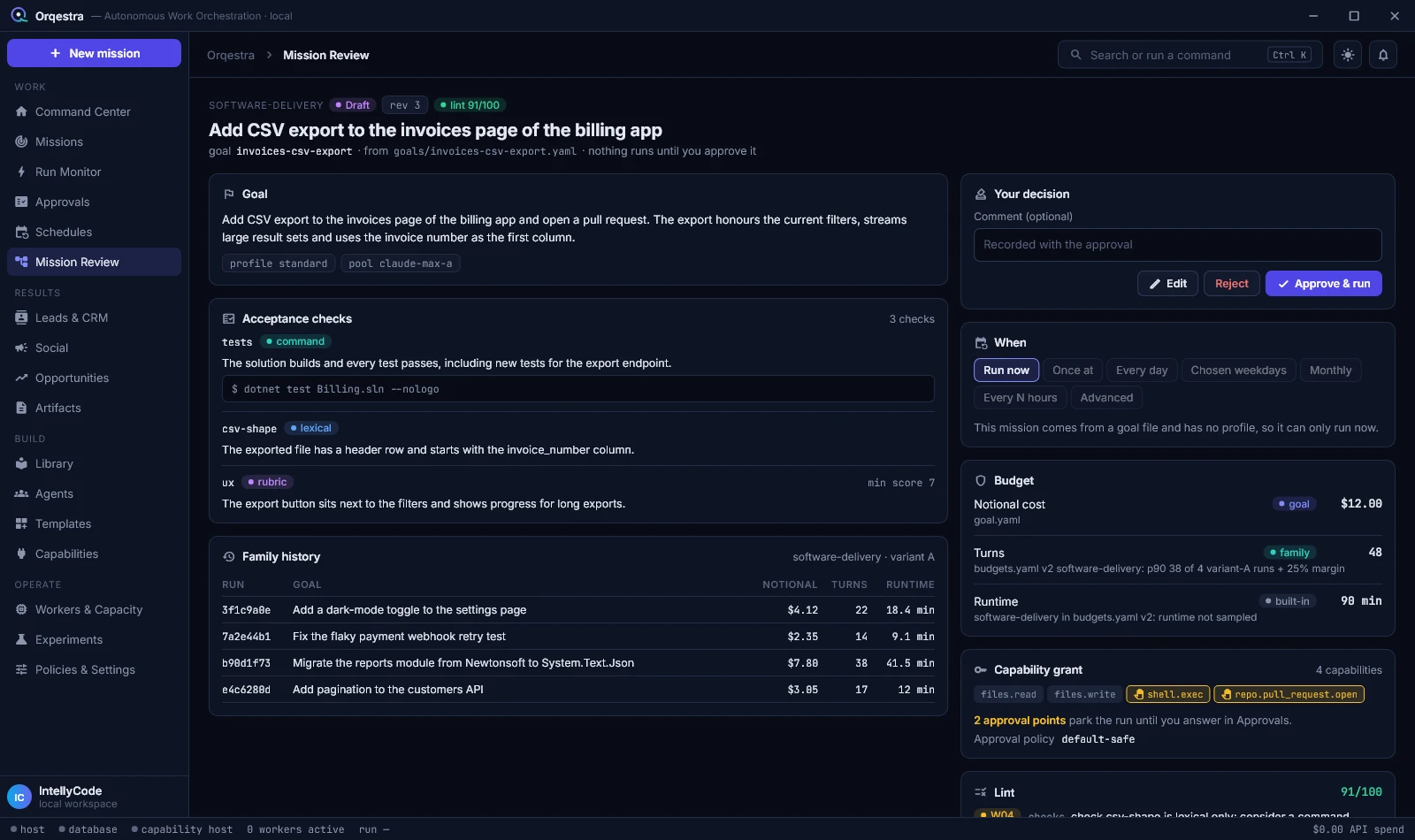Open the Mission Review sidebar item
Viewport: 1415px width, 840px height.
(94, 262)
